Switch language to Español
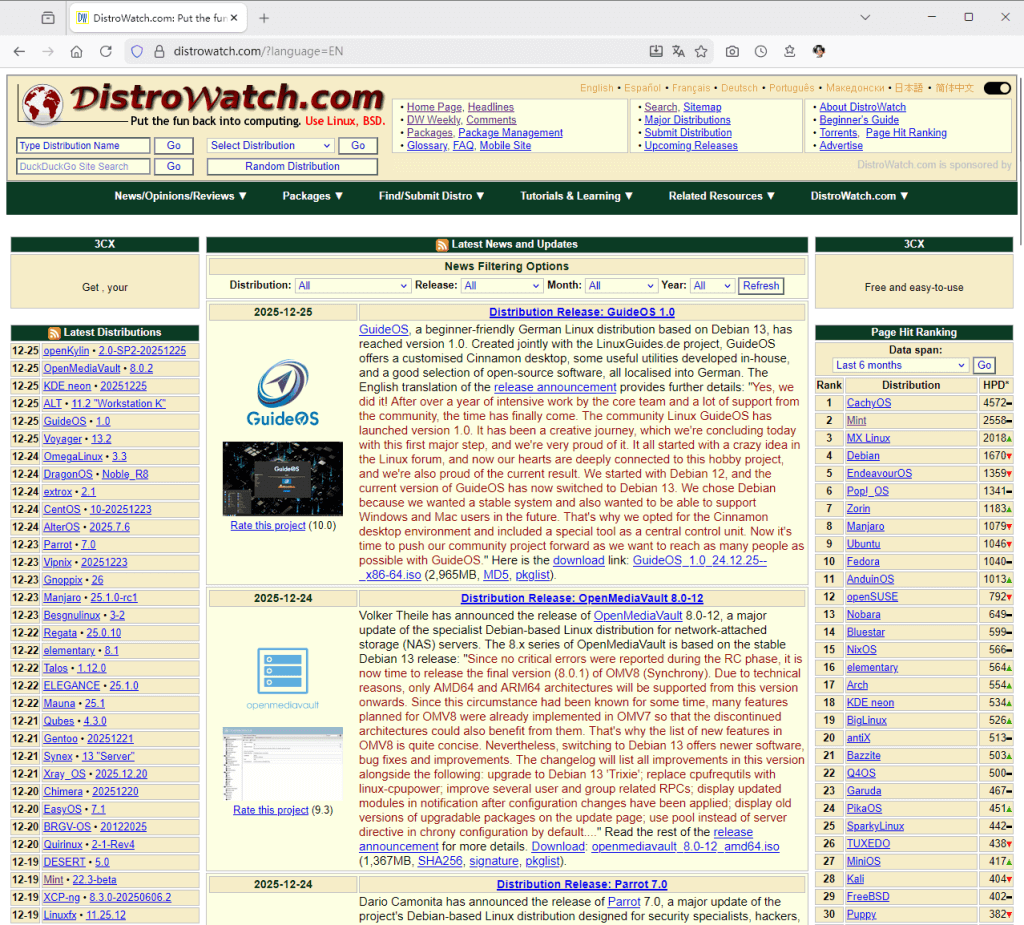Image resolution: width=1024 pixels, height=925 pixels. [642, 88]
